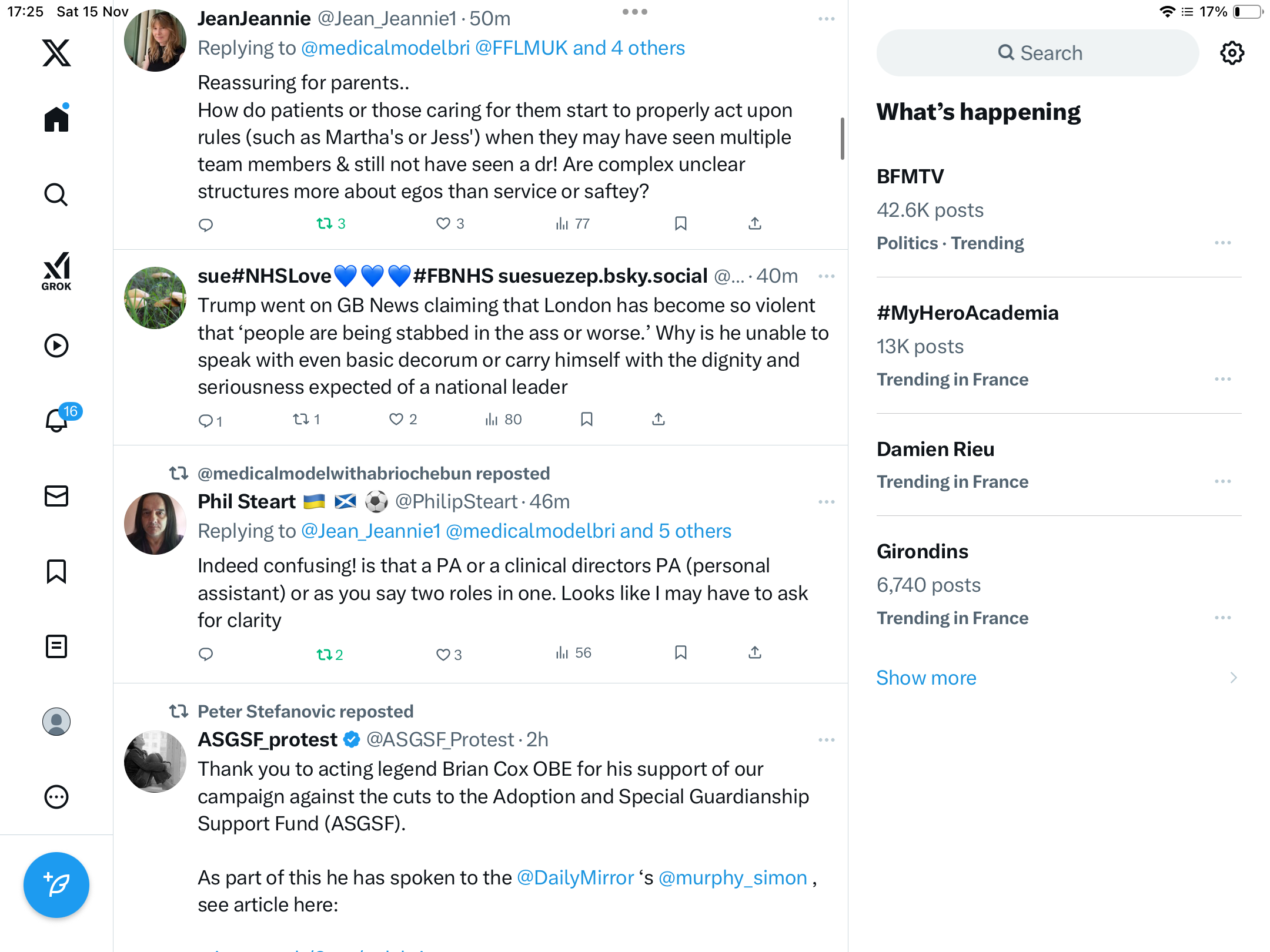1270x952 pixels.
Task: Undo repost on Phil Steart's reply
Action: tap(325, 654)
